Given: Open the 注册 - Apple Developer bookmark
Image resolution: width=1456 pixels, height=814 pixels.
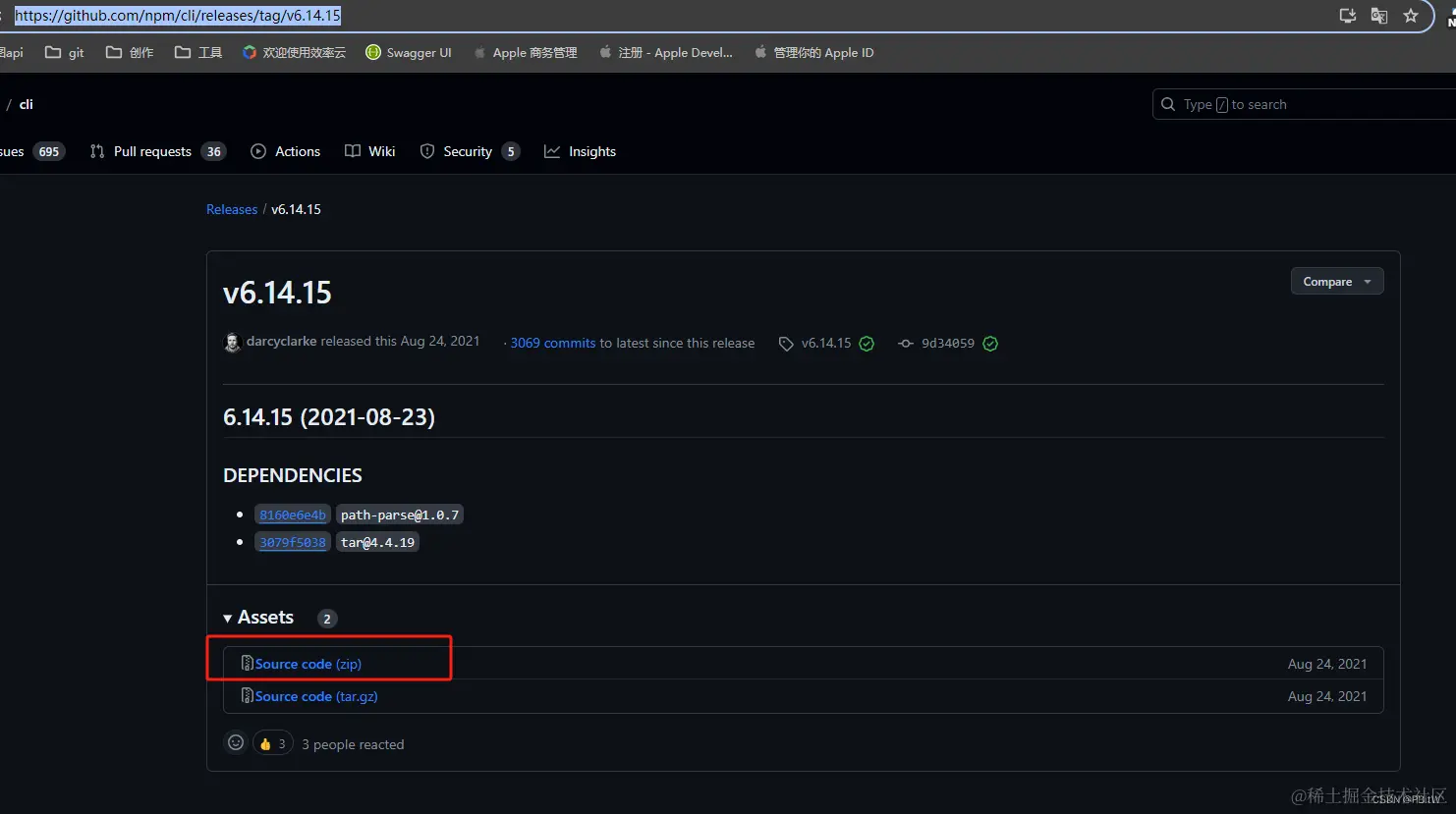Looking at the screenshot, I should [x=666, y=53].
